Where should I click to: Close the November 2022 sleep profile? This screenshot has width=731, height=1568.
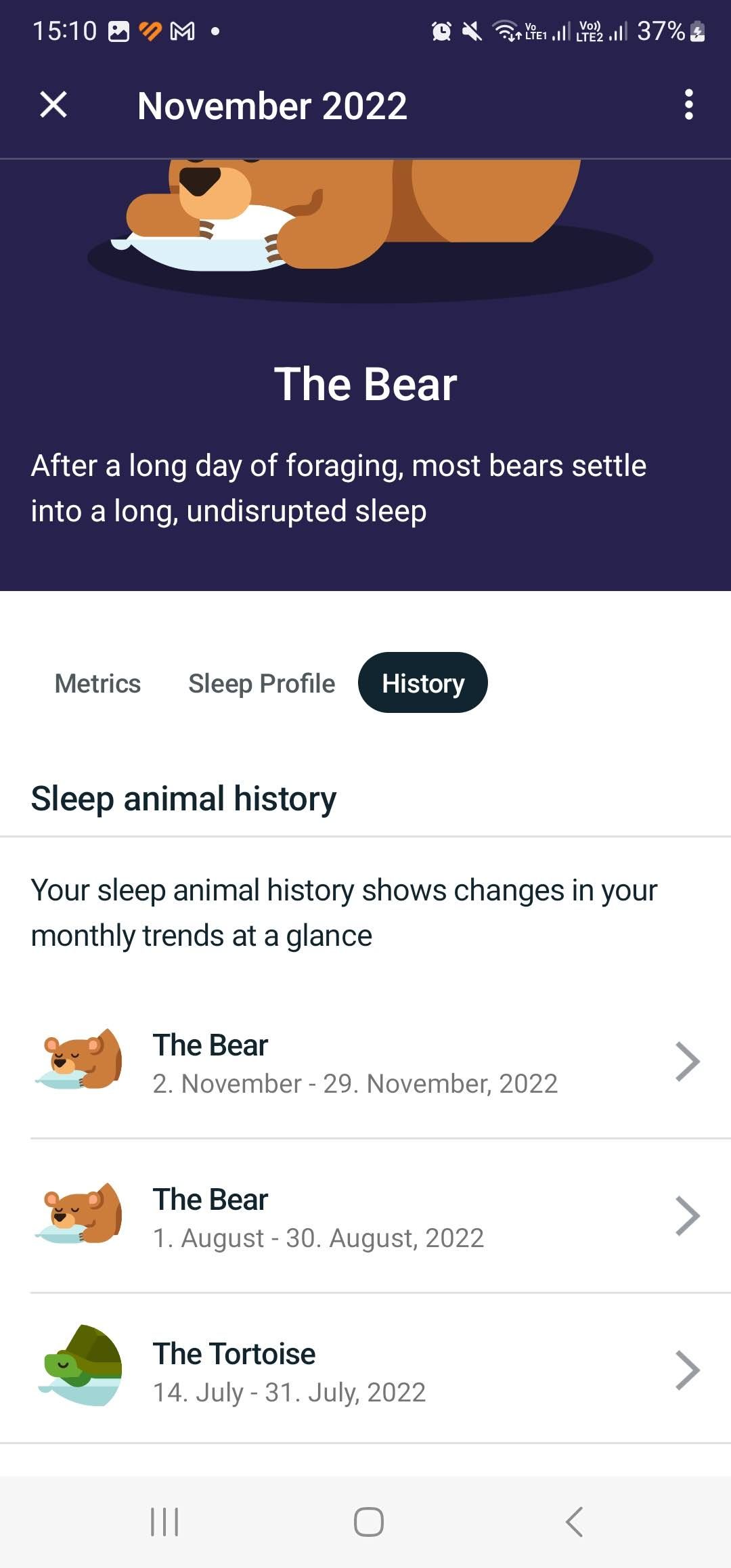click(53, 105)
